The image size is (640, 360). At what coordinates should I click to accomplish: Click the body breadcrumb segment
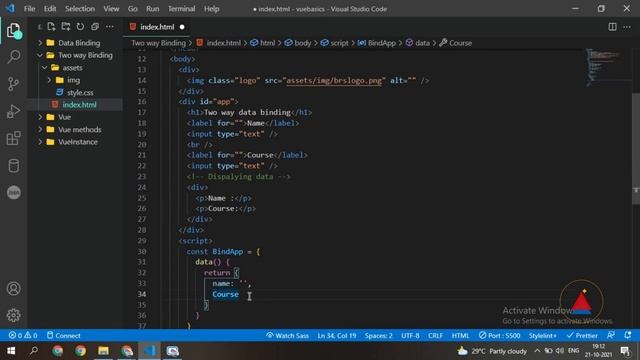click(x=298, y=43)
